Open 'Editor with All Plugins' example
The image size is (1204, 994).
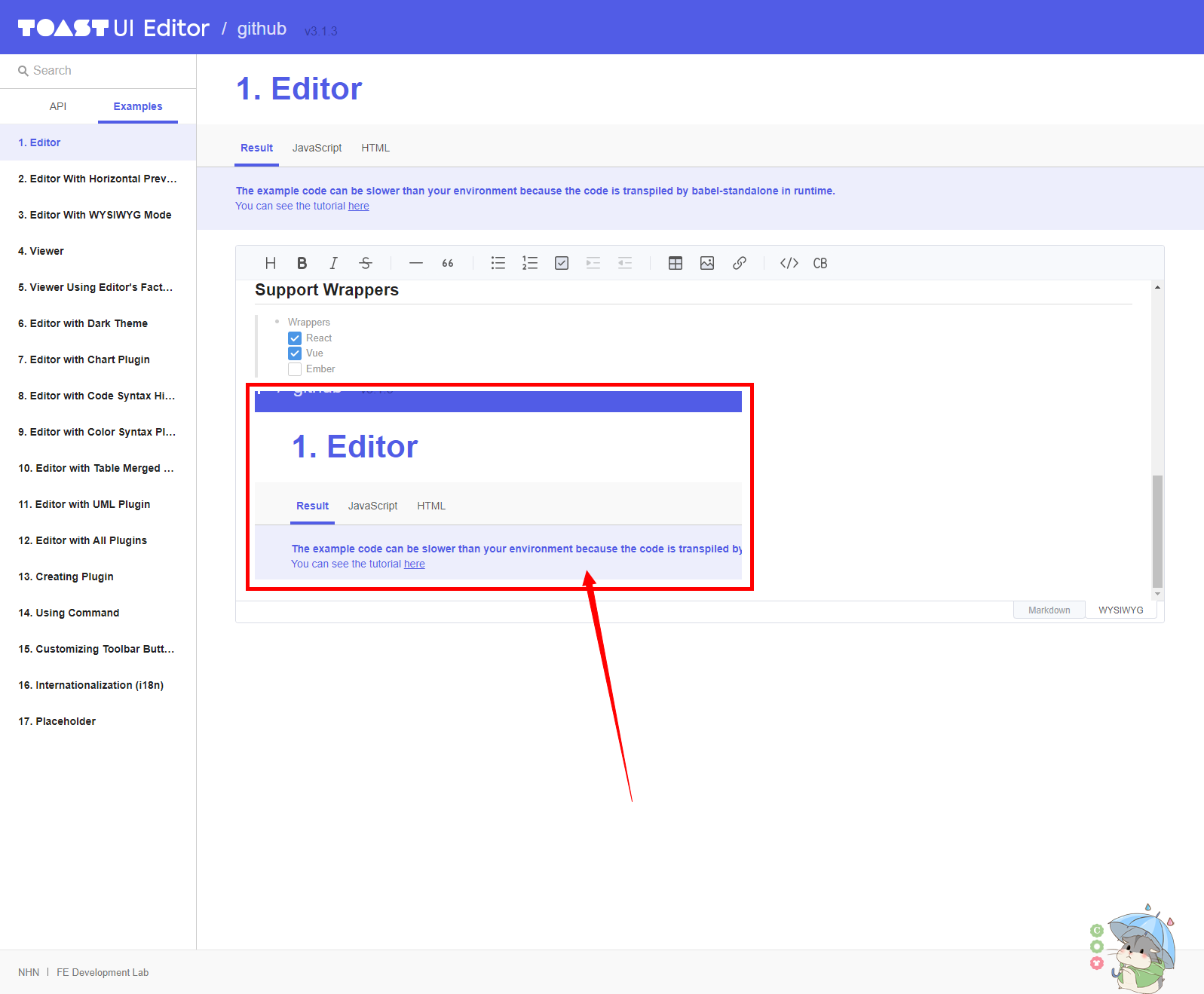tap(98, 540)
